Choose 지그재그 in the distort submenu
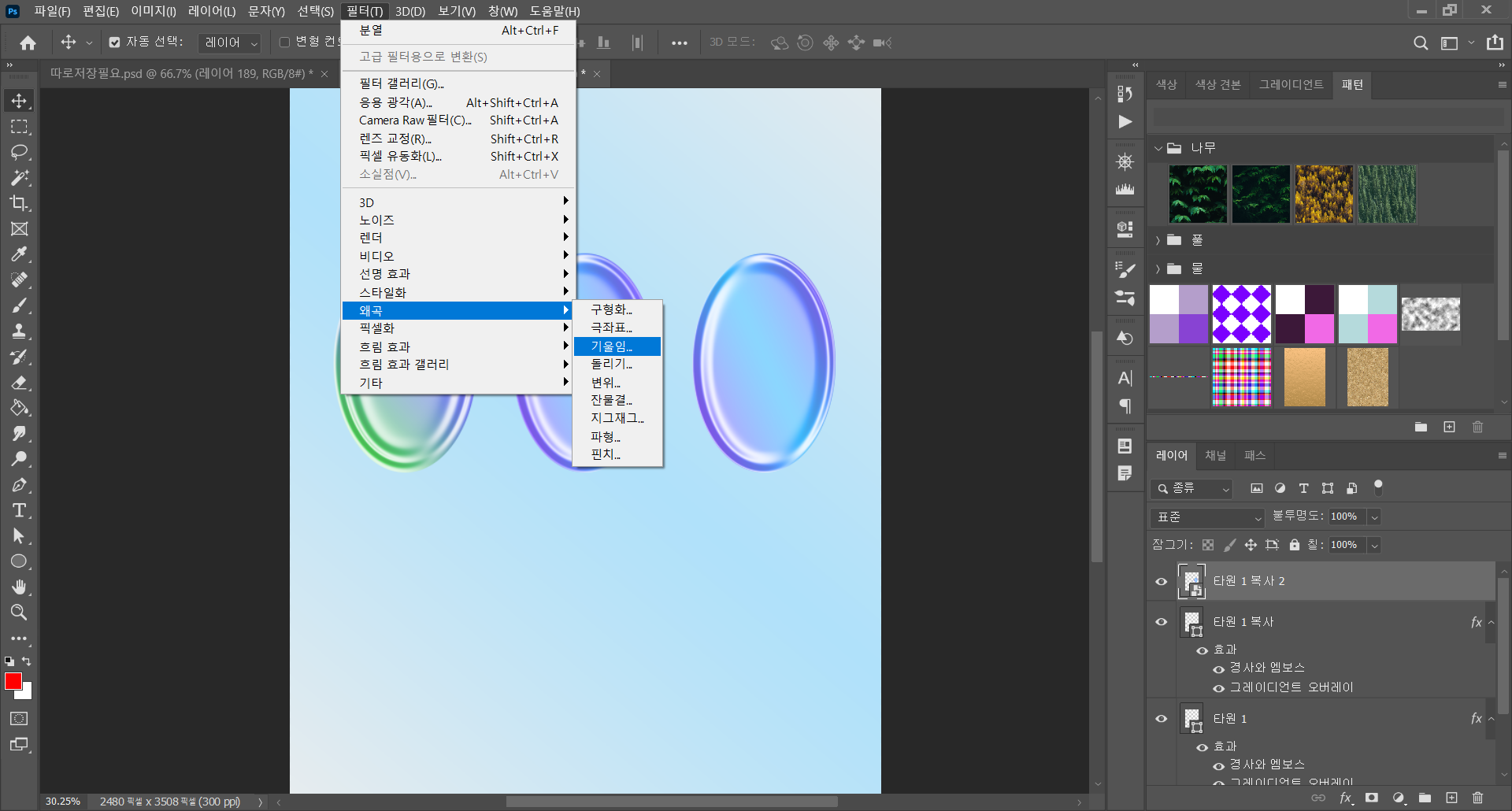This screenshot has height=811, width=1512. [617, 418]
